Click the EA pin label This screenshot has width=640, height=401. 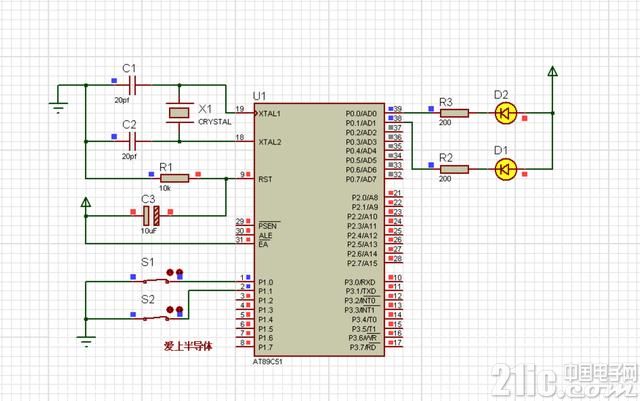(x=263, y=245)
